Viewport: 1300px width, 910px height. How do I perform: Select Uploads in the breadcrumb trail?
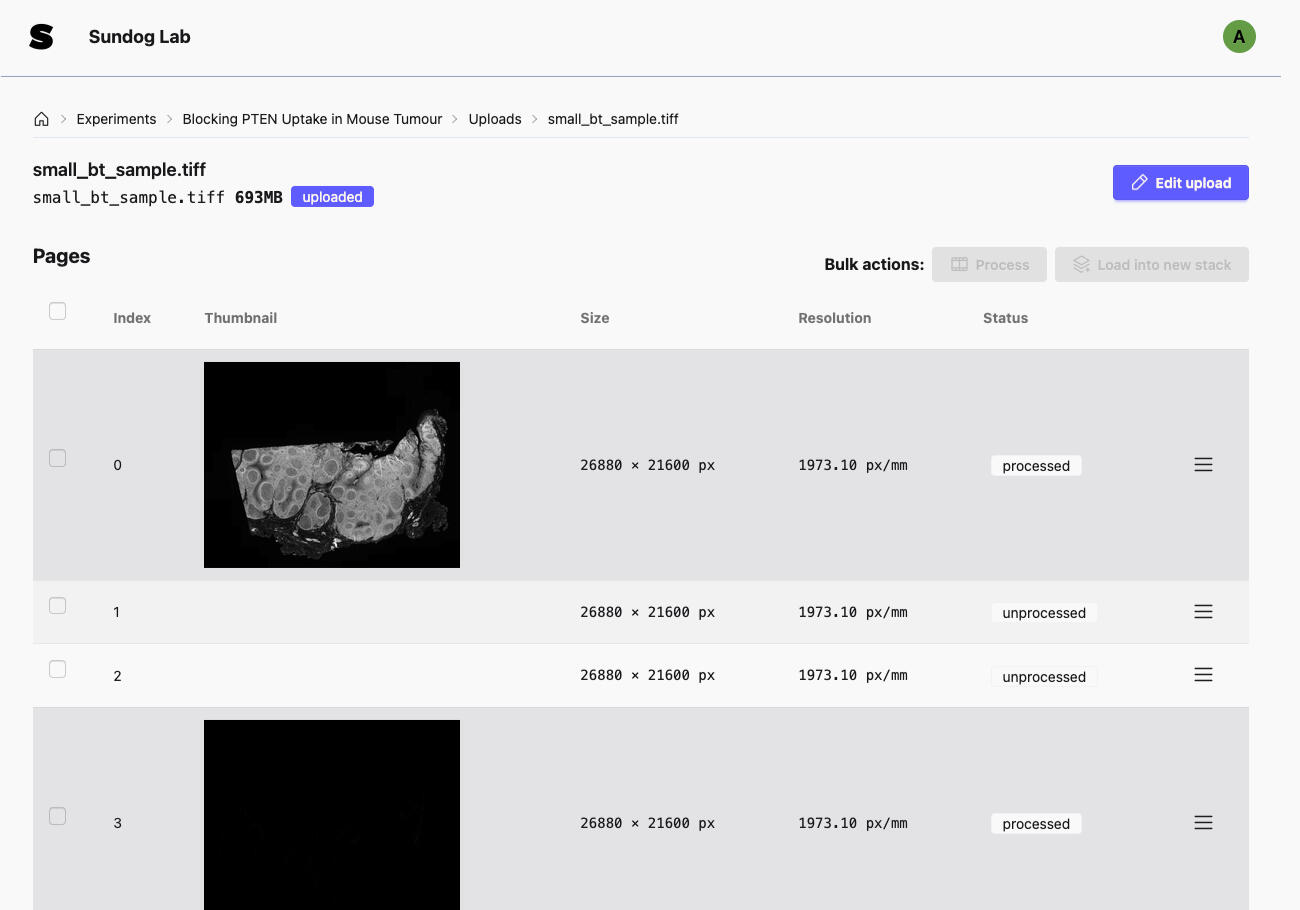495,118
